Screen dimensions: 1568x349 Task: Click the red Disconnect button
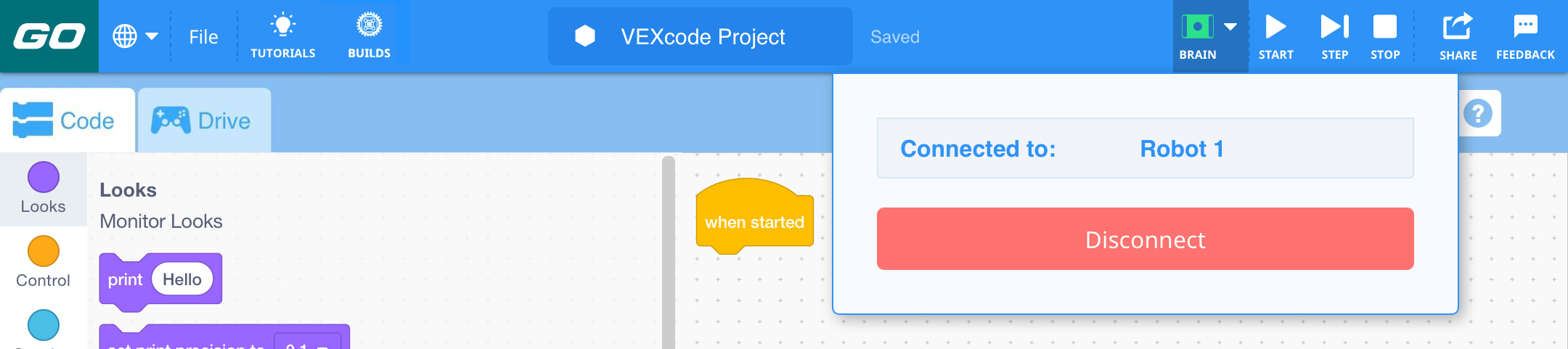(1145, 239)
